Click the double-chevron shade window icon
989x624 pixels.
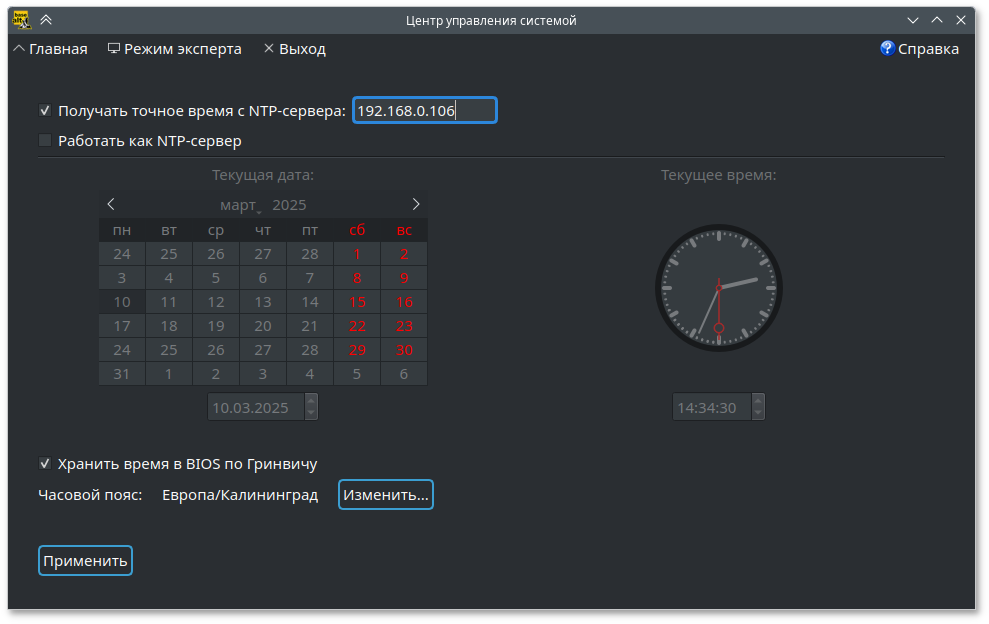tap(46, 19)
